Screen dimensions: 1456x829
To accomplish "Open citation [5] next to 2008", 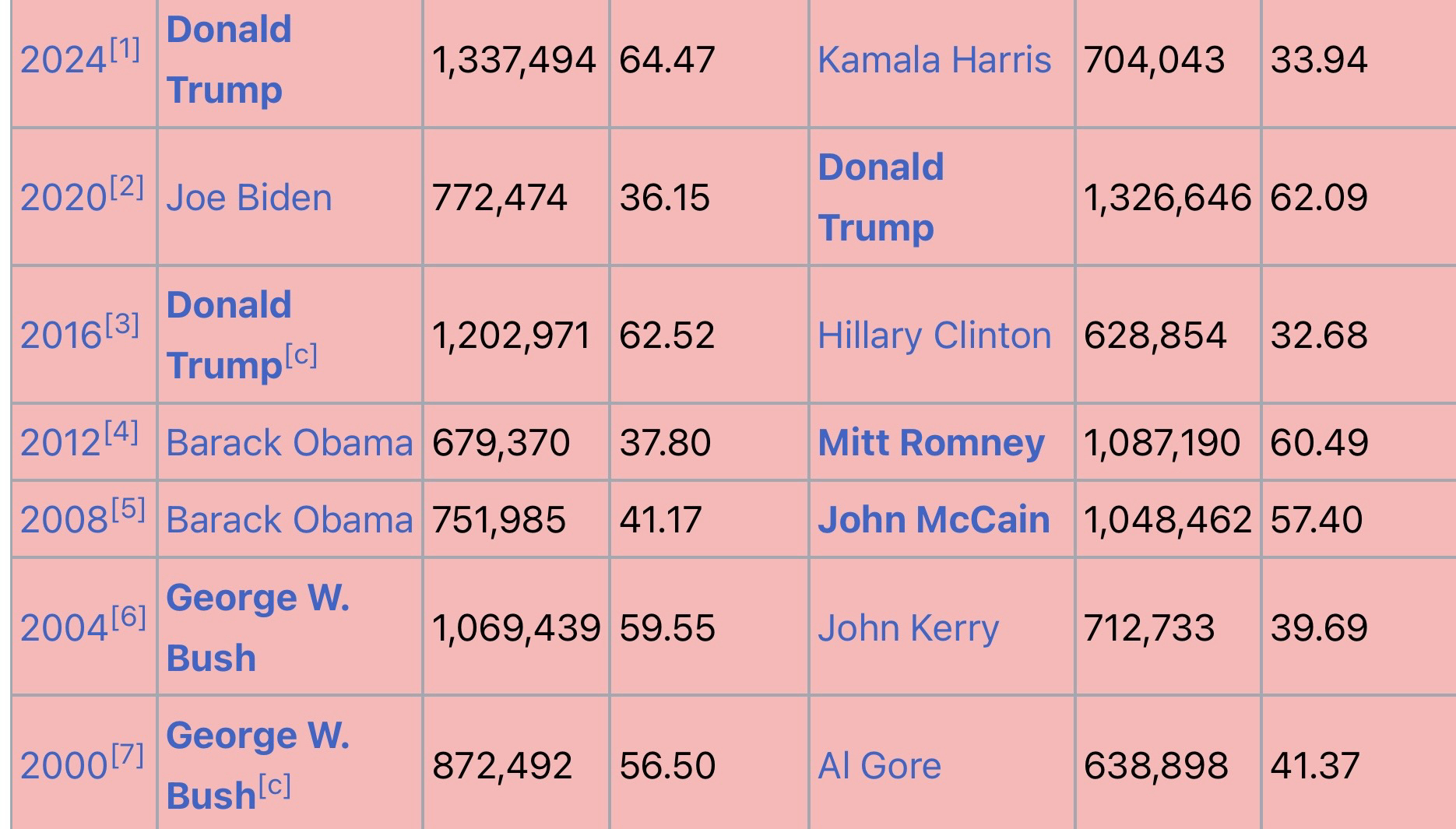I will tap(128, 510).
